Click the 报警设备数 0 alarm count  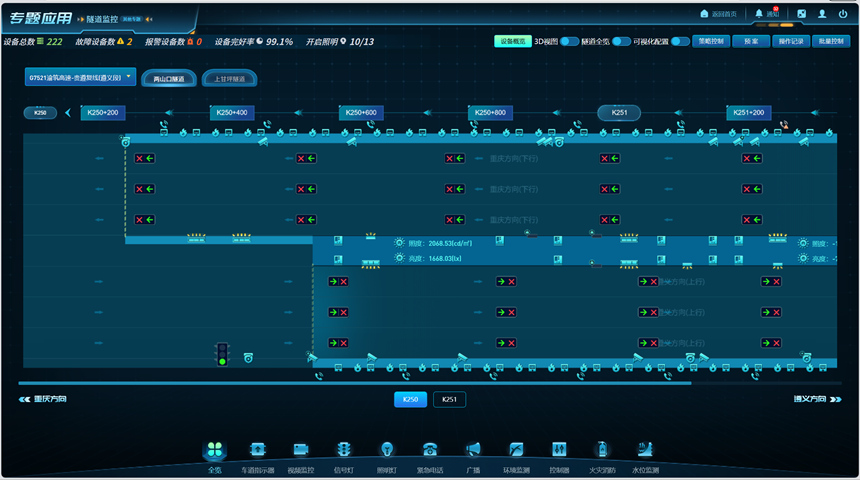(173, 42)
